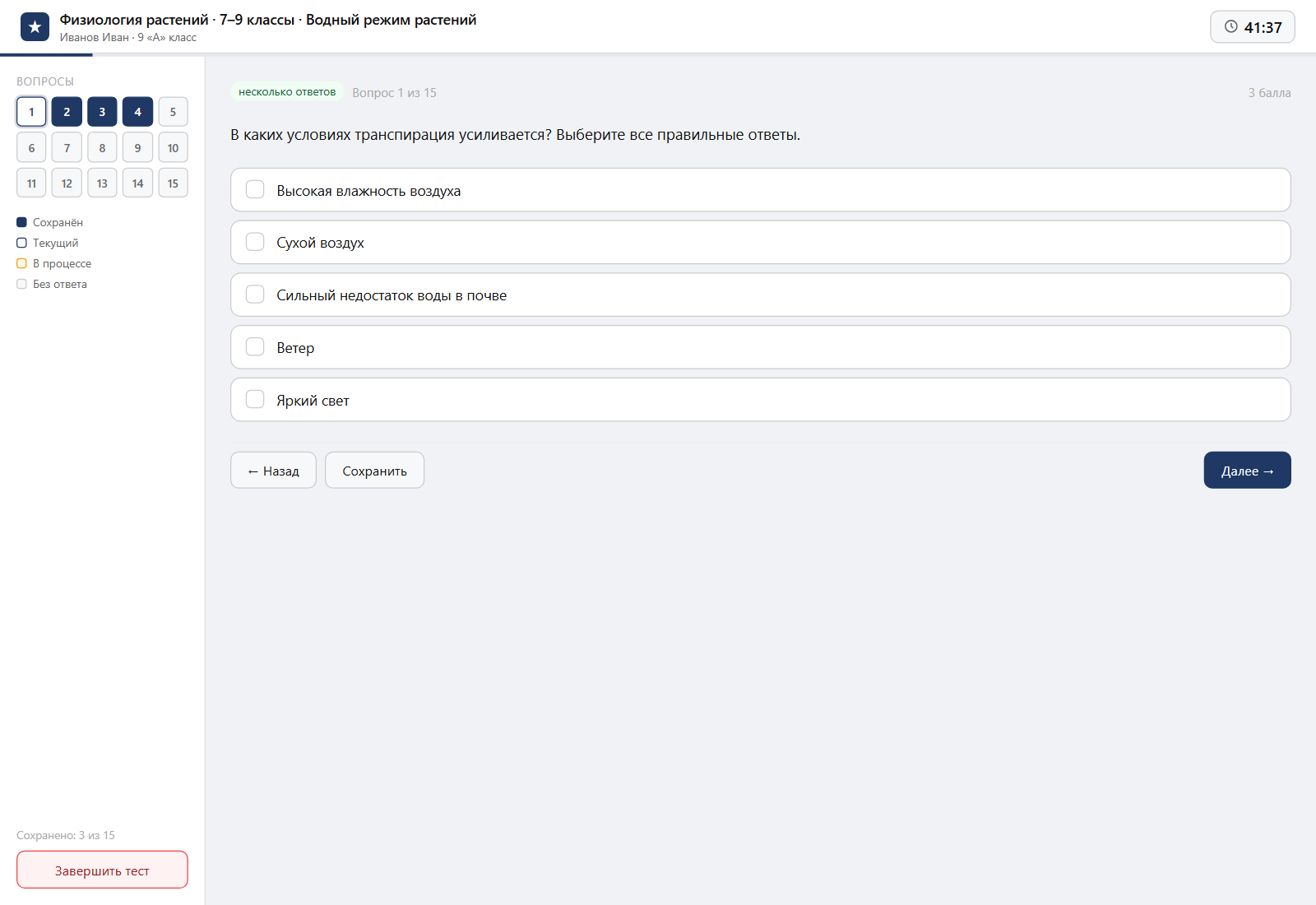Click the 'несколько ответов' badge

pyautogui.click(x=287, y=92)
